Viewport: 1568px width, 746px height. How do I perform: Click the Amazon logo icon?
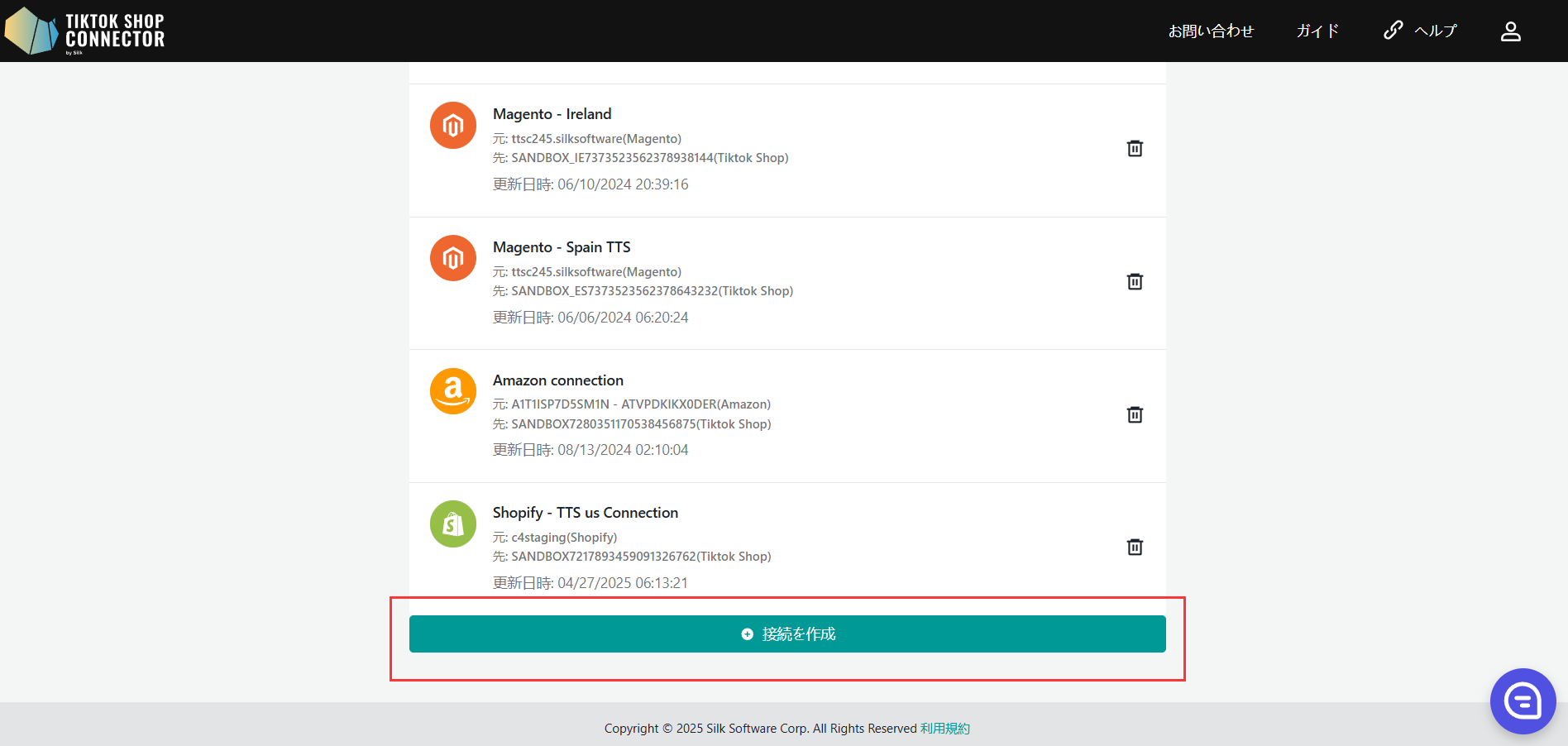(453, 391)
